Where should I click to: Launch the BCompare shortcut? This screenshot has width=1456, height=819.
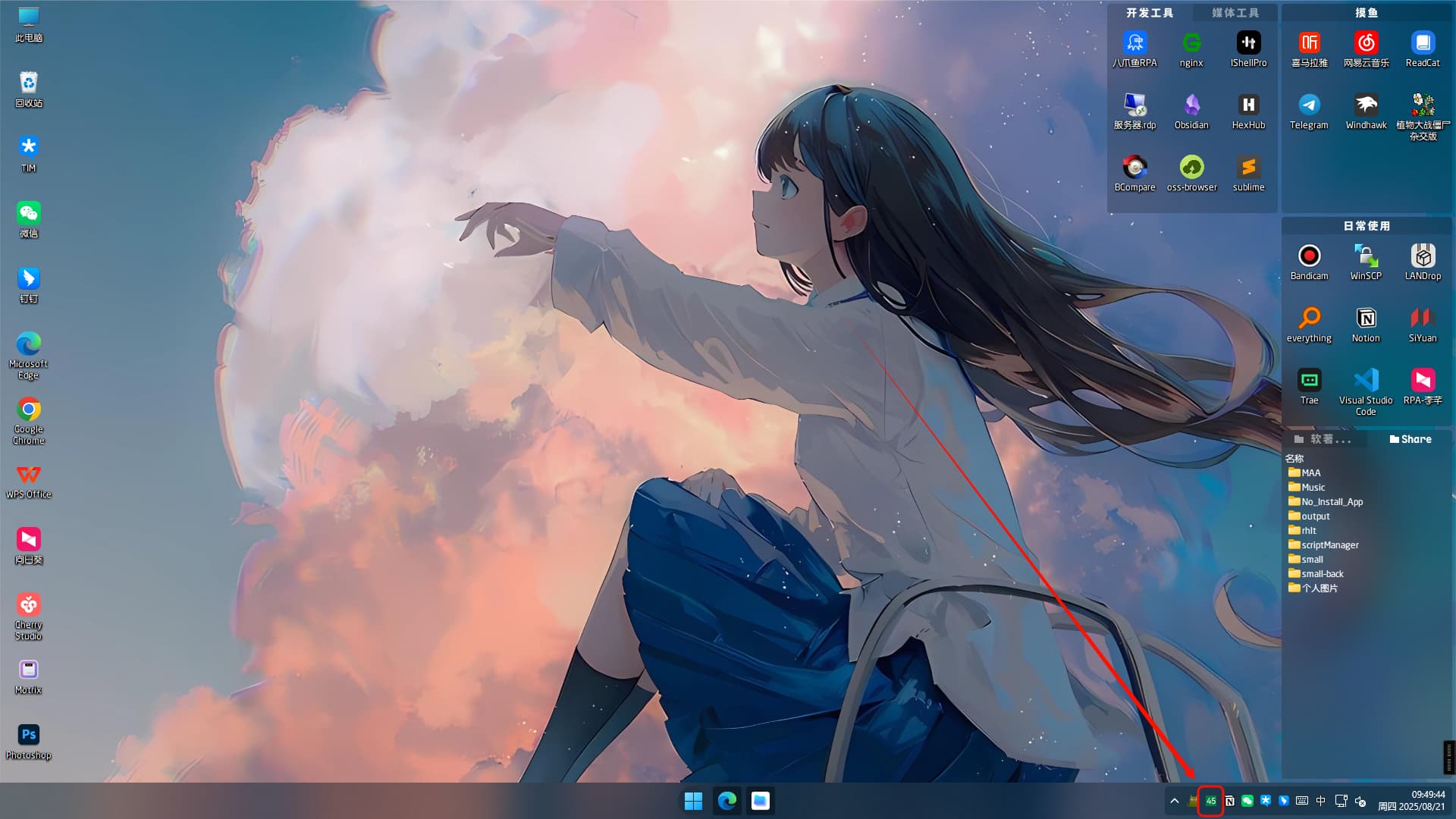pos(1134,173)
